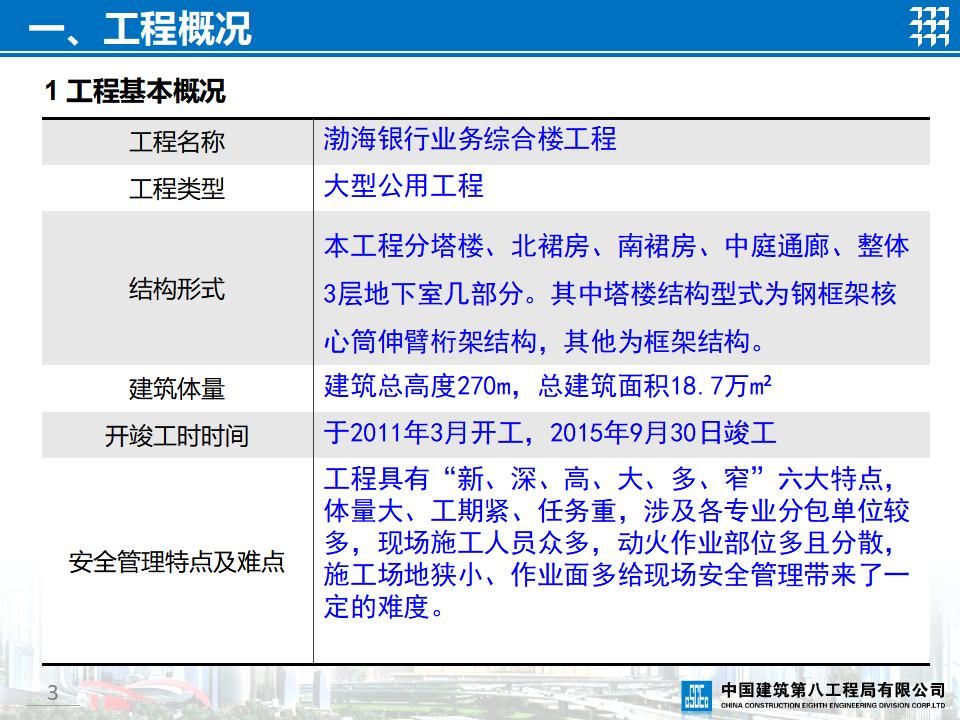Click the table label 开竣工时时间
This screenshot has width=960, height=720.
(177, 436)
